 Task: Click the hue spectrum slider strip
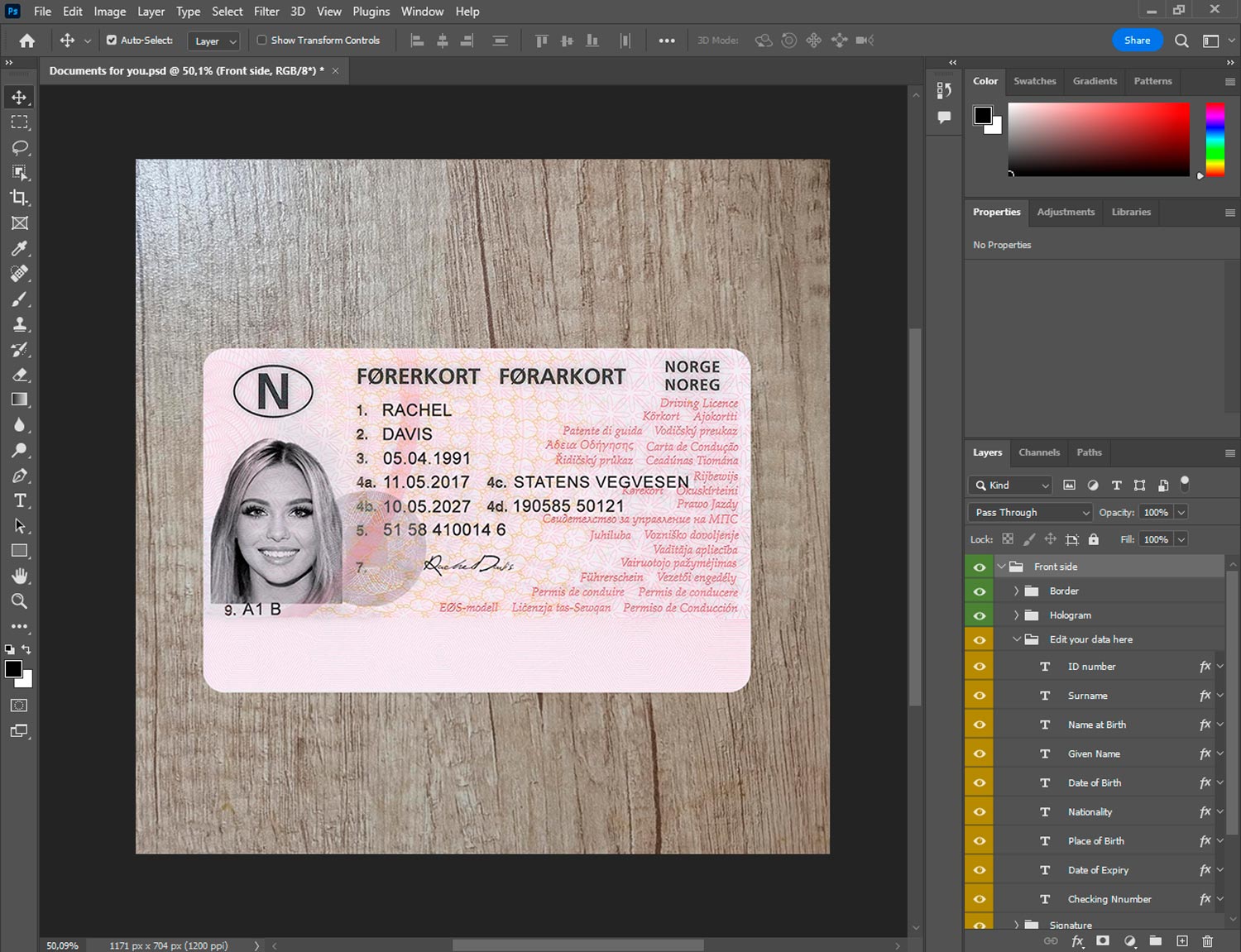(x=1215, y=139)
